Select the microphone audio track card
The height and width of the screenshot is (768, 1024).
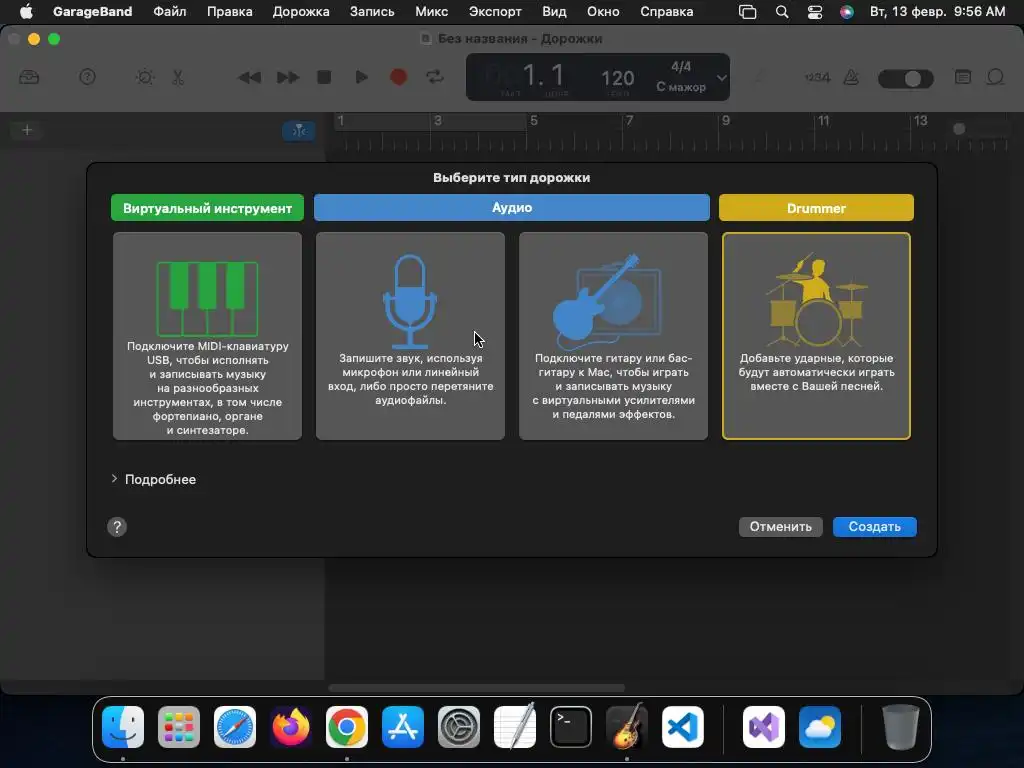click(410, 336)
